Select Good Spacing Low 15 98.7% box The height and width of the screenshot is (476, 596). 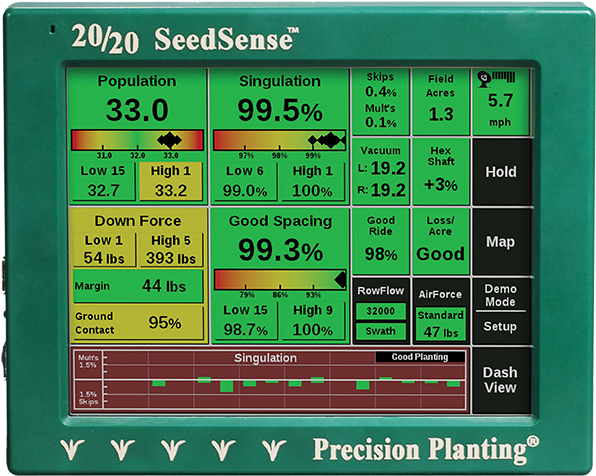[245, 321]
